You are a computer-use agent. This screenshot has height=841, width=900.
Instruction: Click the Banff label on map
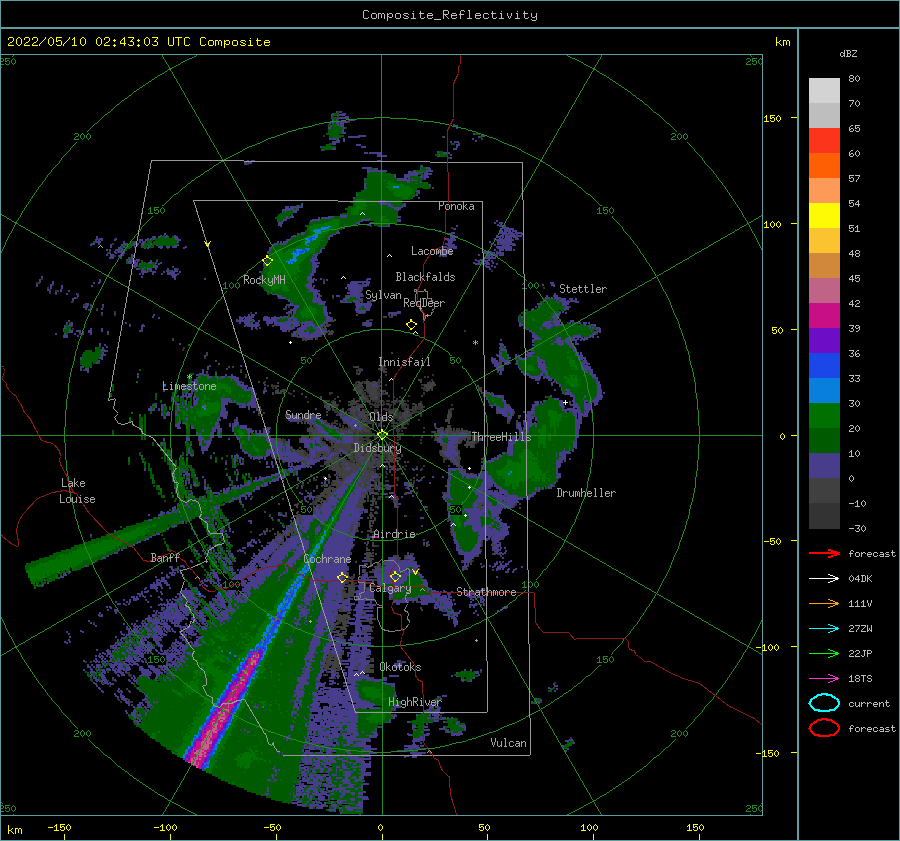tap(165, 557)
